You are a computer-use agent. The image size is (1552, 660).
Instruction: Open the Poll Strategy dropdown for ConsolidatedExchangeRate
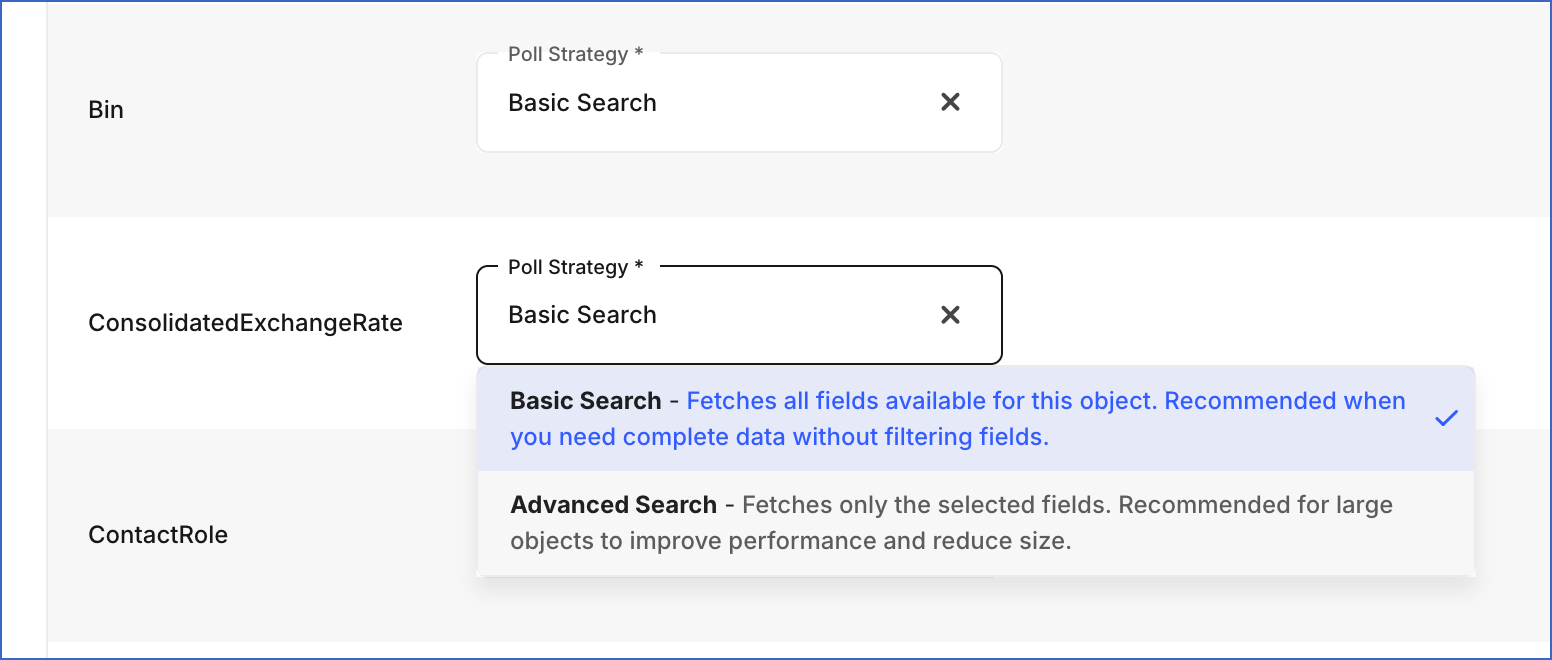click(x=700, y=314)
